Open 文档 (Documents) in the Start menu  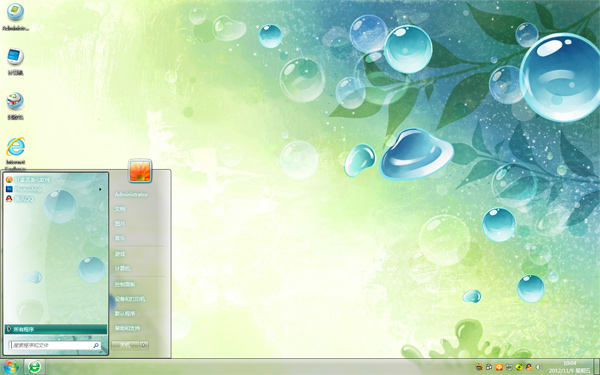[120, 209]
